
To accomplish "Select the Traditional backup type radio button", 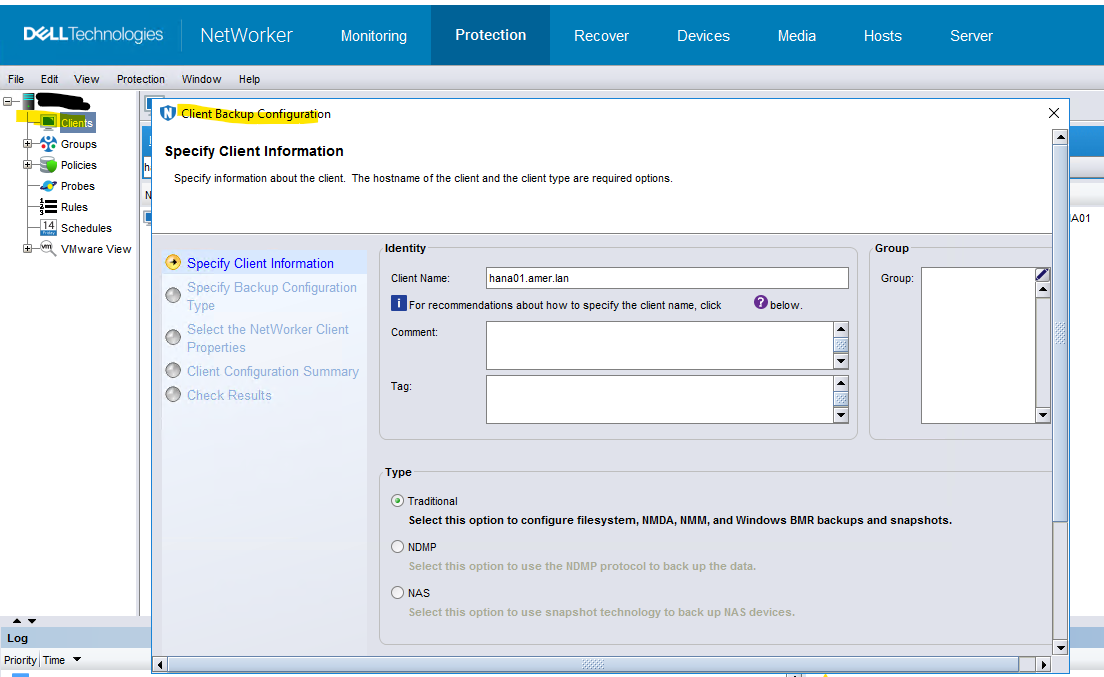I will [397, 501].
